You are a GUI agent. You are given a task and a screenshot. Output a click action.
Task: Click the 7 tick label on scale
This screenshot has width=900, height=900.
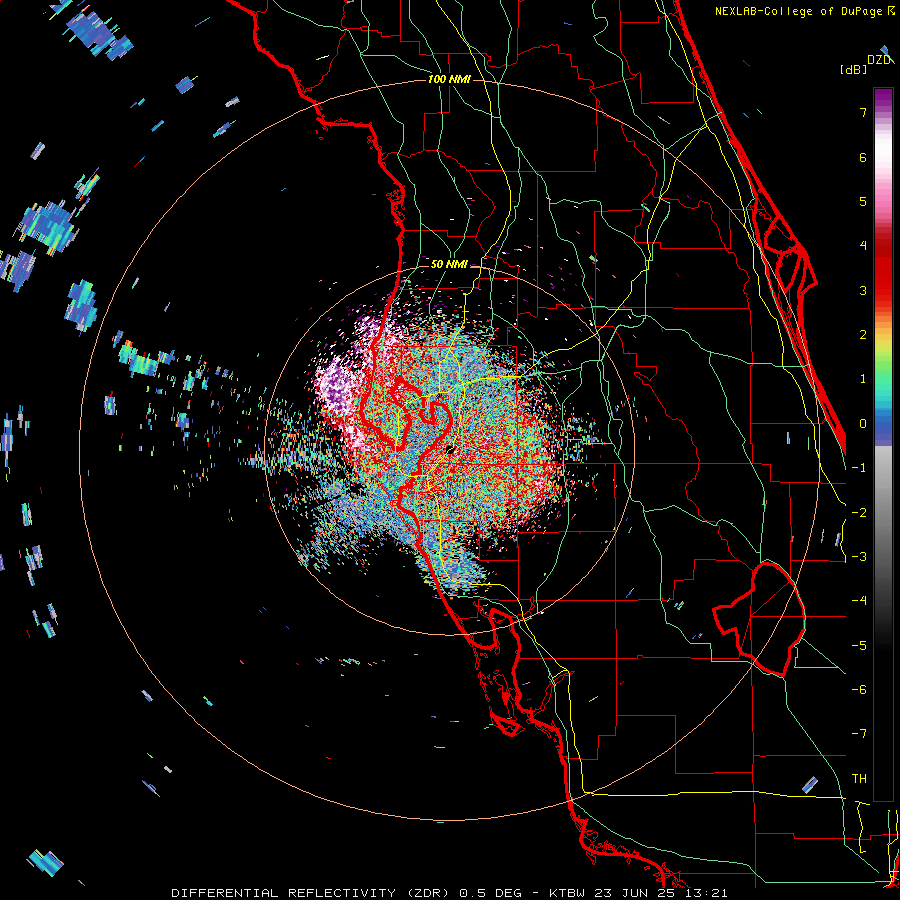click(863, 112)
